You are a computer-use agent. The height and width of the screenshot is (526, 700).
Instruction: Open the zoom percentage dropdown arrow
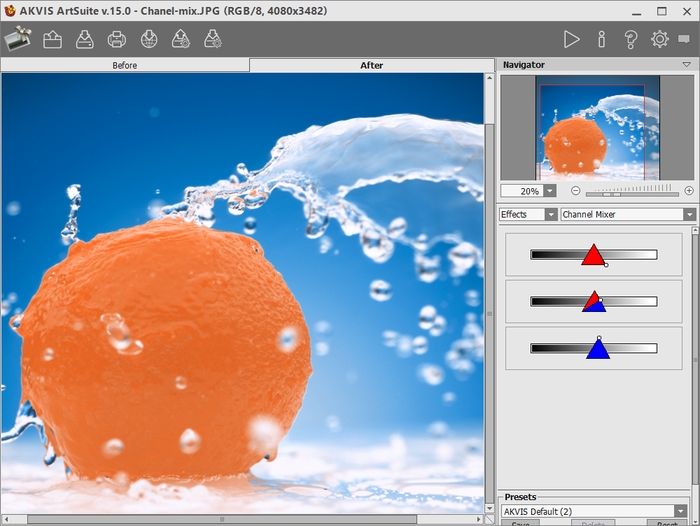click(x=550, y=191)
